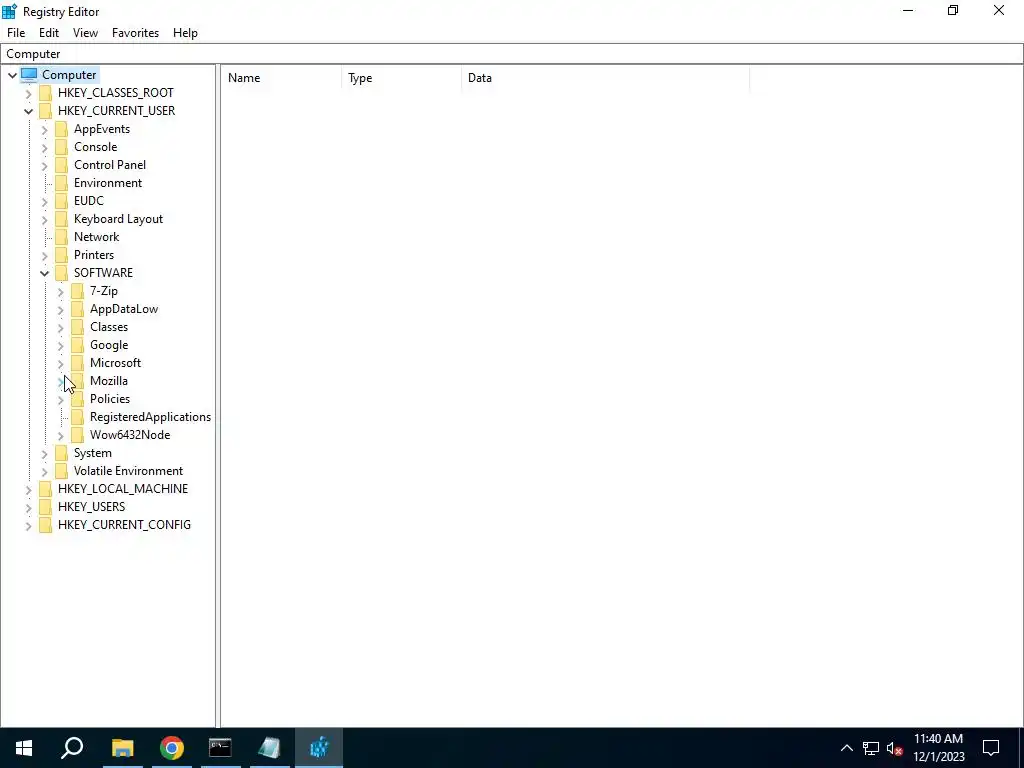Screen dimensions: 1024x768
Task: Expand the HKEY_CLASSES_ROOT arrow
Action: point(28,93)
